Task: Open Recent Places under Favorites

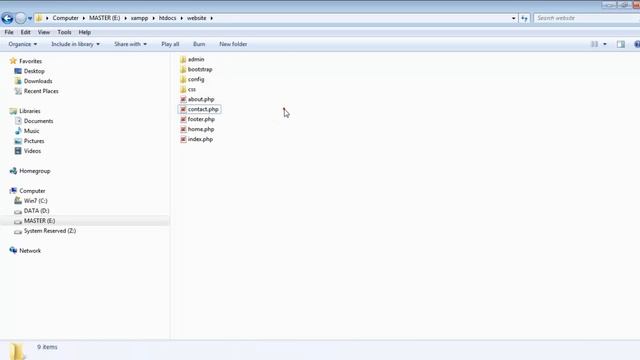Action: 41,91
